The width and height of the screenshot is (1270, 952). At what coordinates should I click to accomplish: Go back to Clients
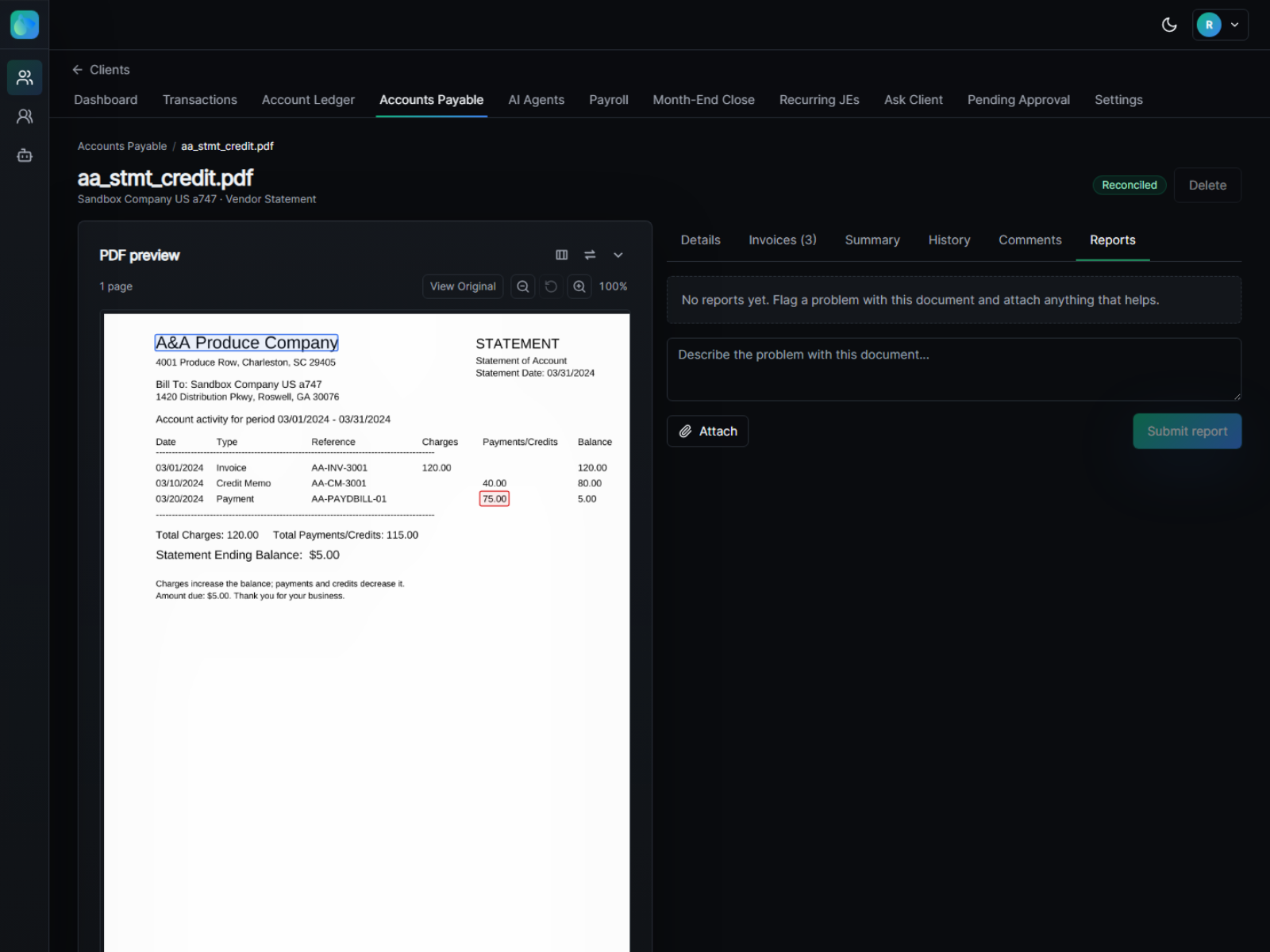(101, 70)
